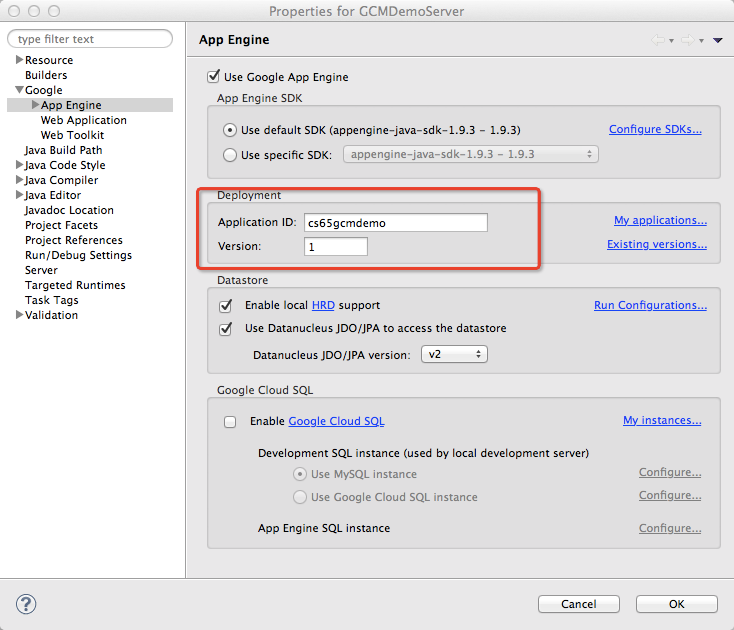
Task: Open the Configure SDKs link
Action: pos(655,129)
